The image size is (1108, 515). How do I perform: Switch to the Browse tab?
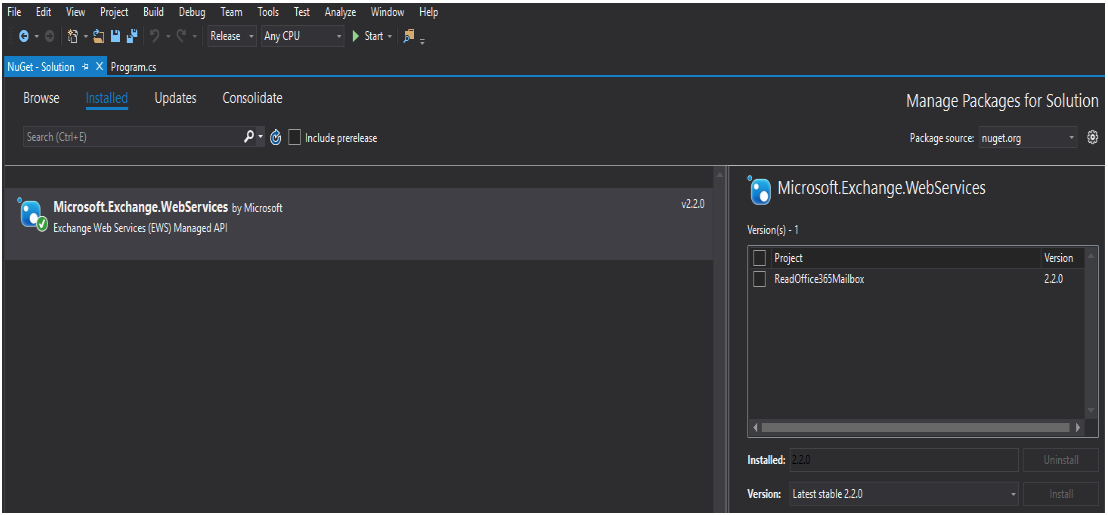[41, 98]
